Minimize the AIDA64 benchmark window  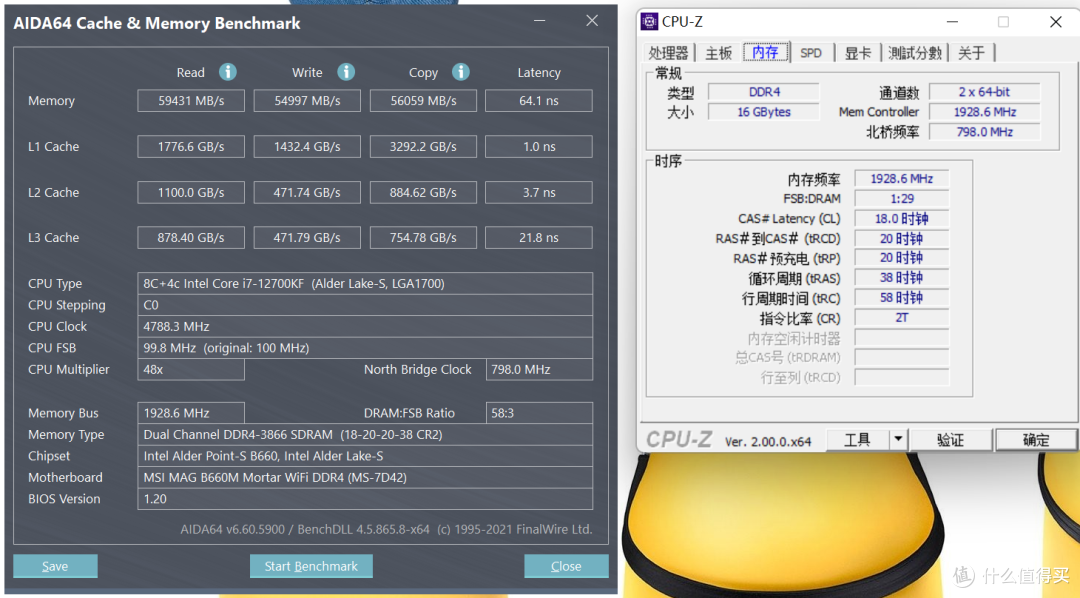pos(539,21)
